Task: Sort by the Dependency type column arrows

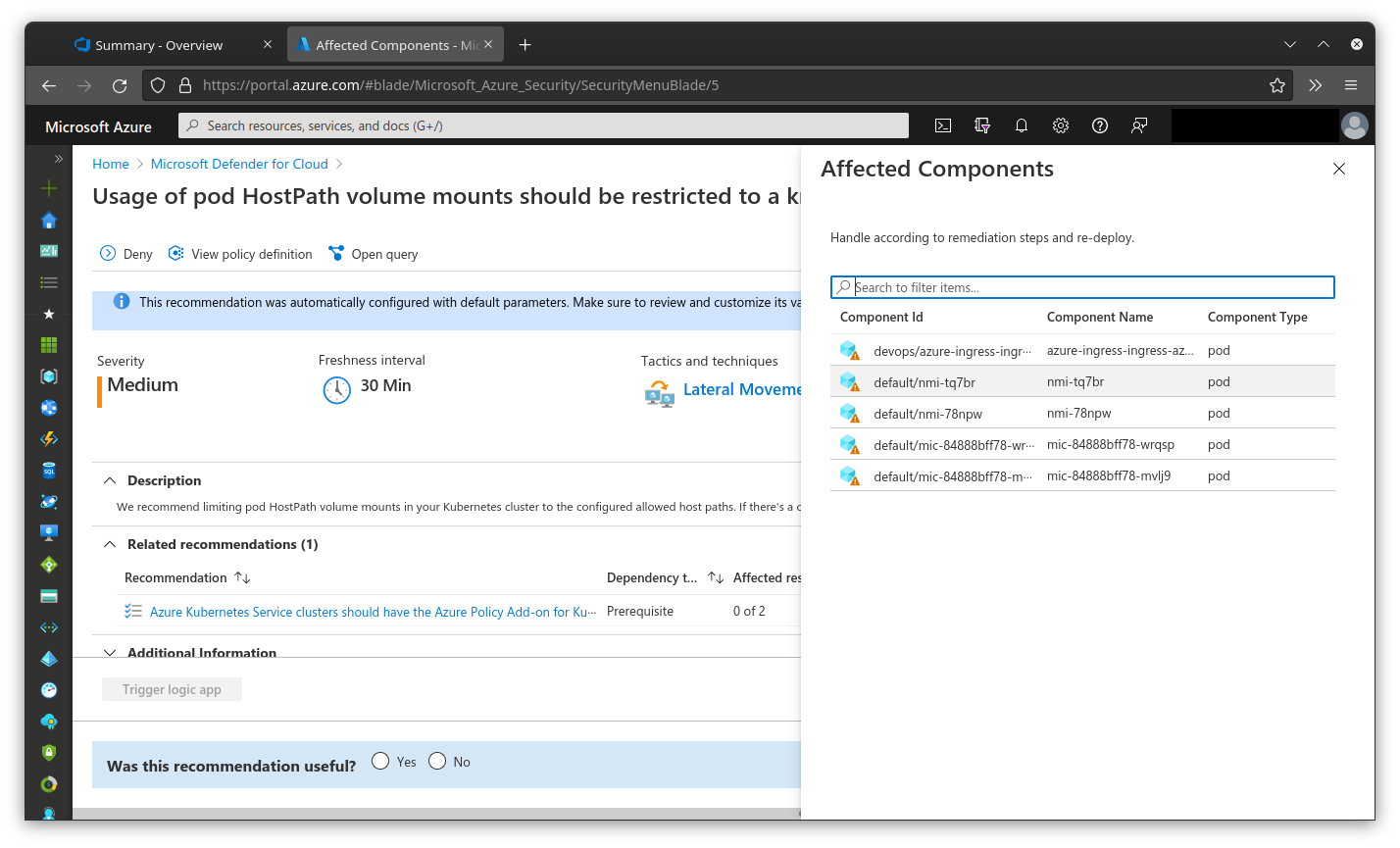Action: tap(715, 577)
